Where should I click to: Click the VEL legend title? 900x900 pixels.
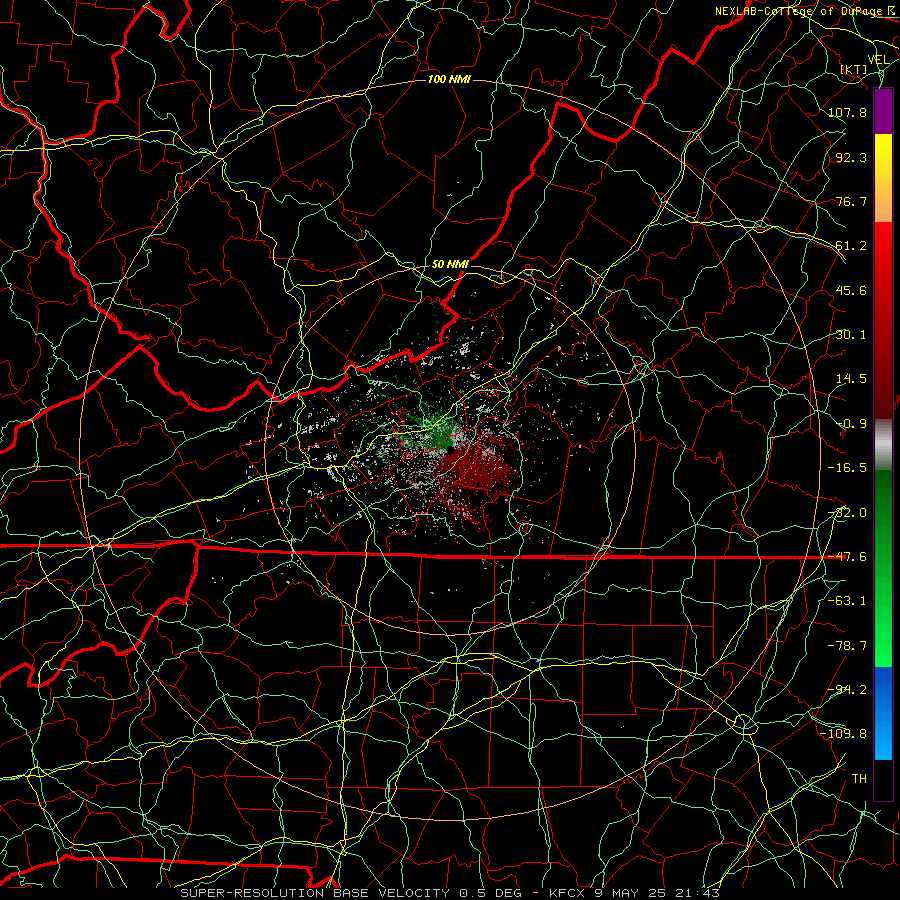(x=878, y=60)
